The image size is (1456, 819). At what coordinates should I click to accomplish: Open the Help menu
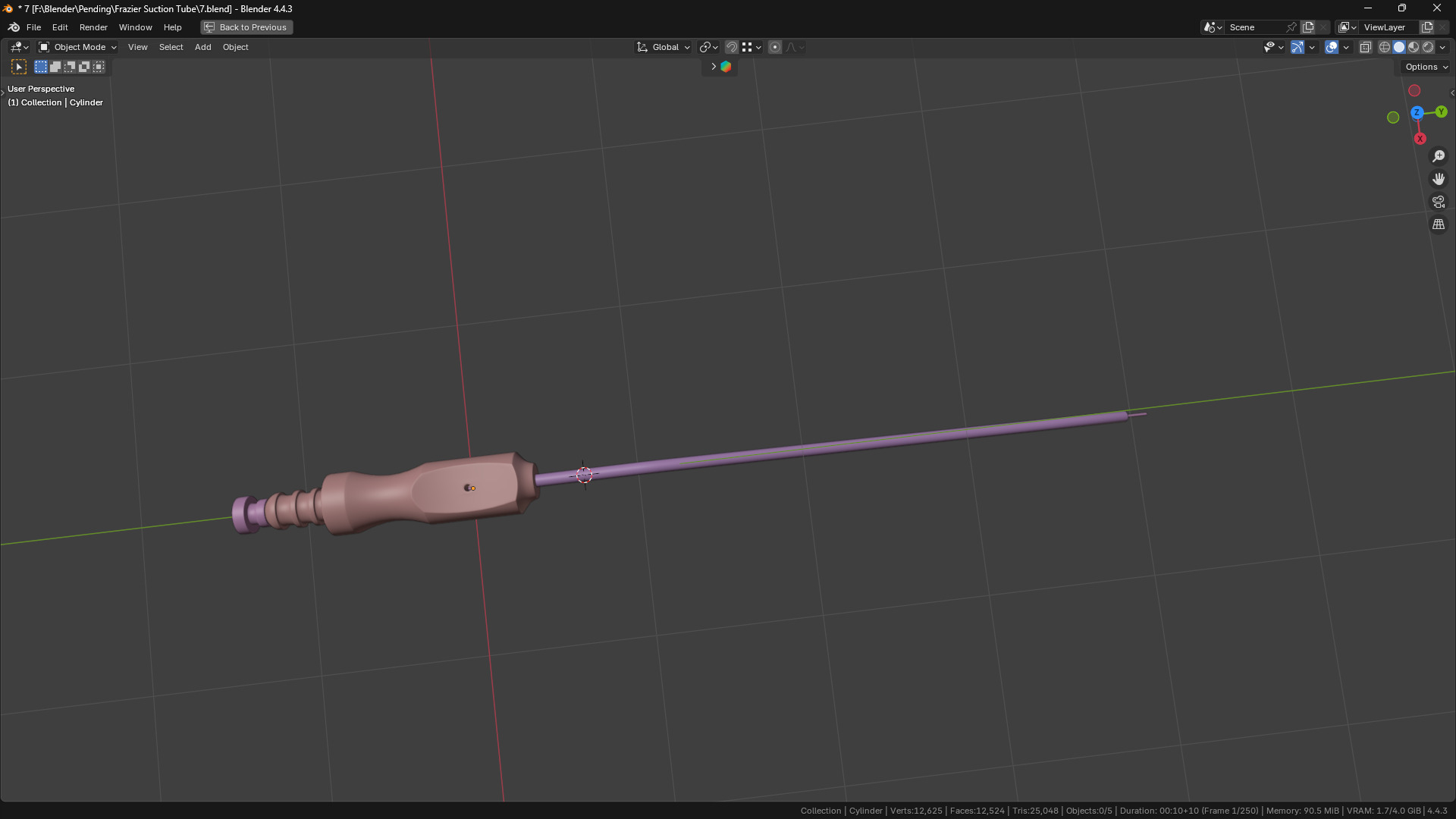pyautogui.click(x=173, y=27)
